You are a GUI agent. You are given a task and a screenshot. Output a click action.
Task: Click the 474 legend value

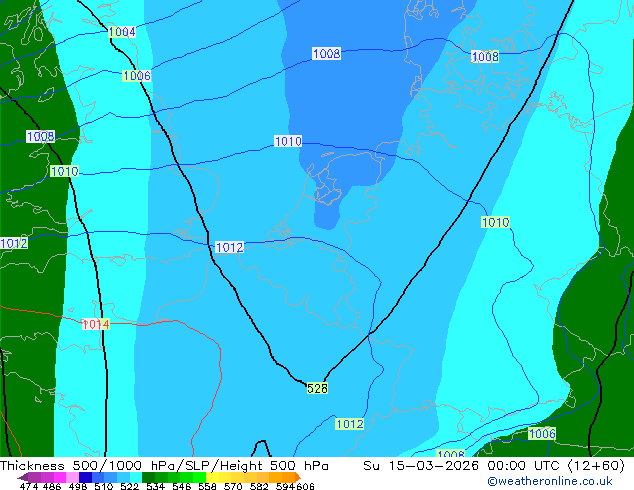29,486
